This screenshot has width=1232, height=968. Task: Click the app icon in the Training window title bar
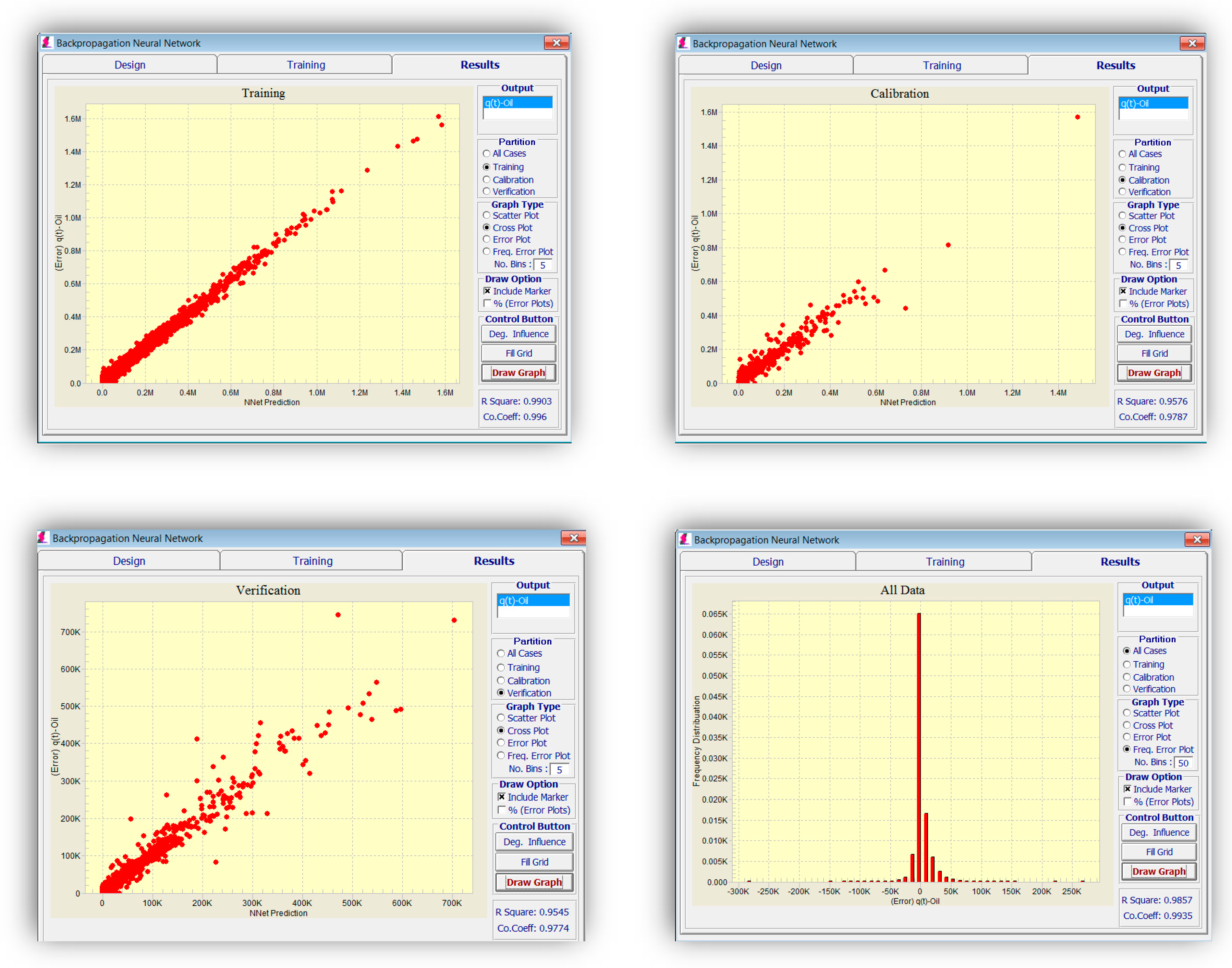coord(47,42)
